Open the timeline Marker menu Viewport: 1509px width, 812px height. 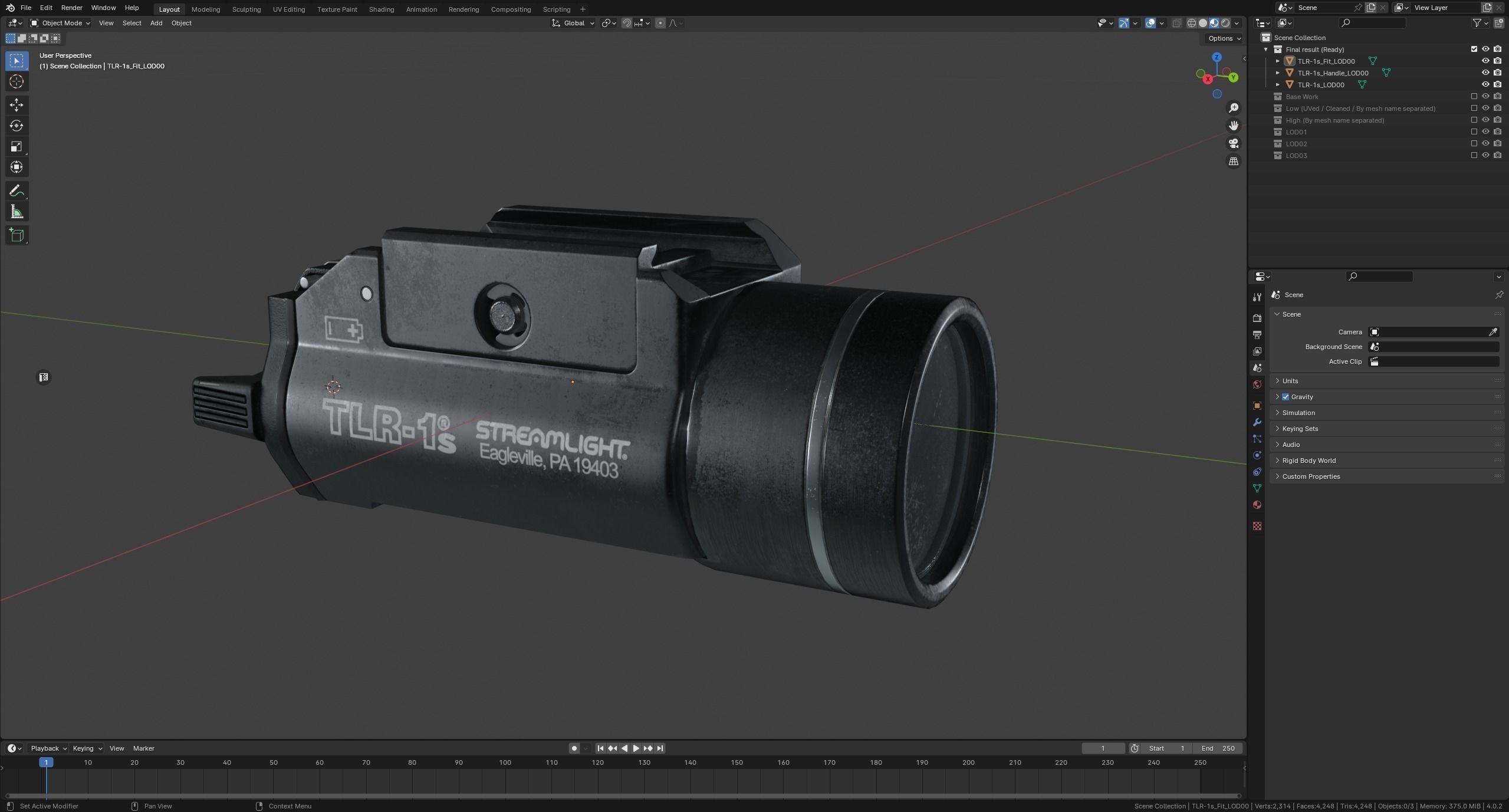[x=144, y=748]
